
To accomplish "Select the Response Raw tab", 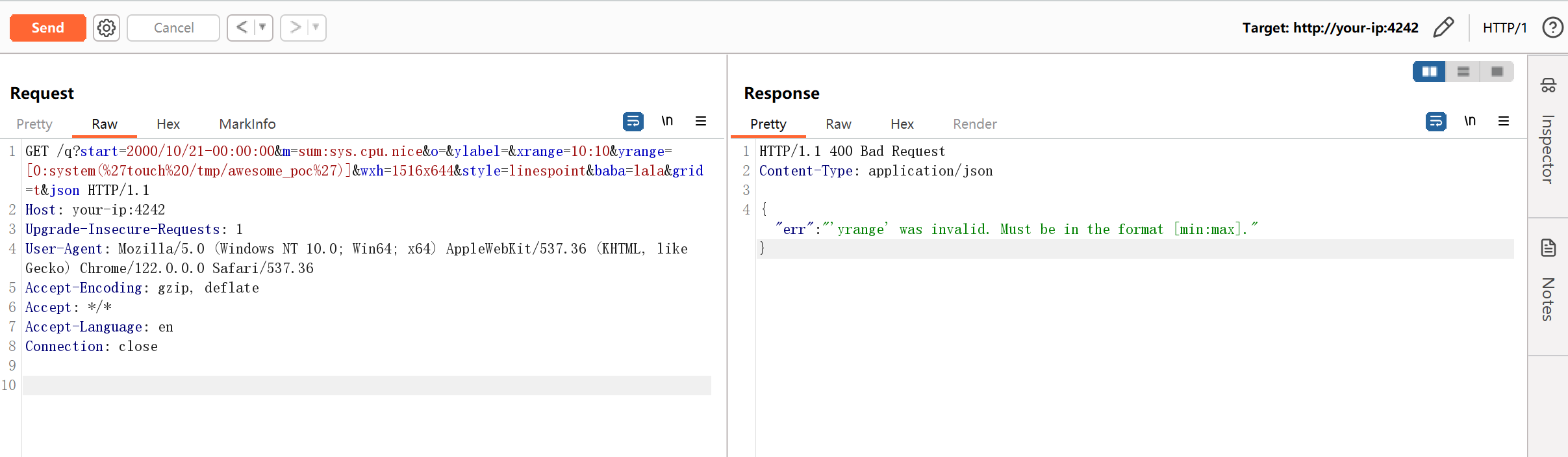I will pyautogui.click(x=838, y=124).
